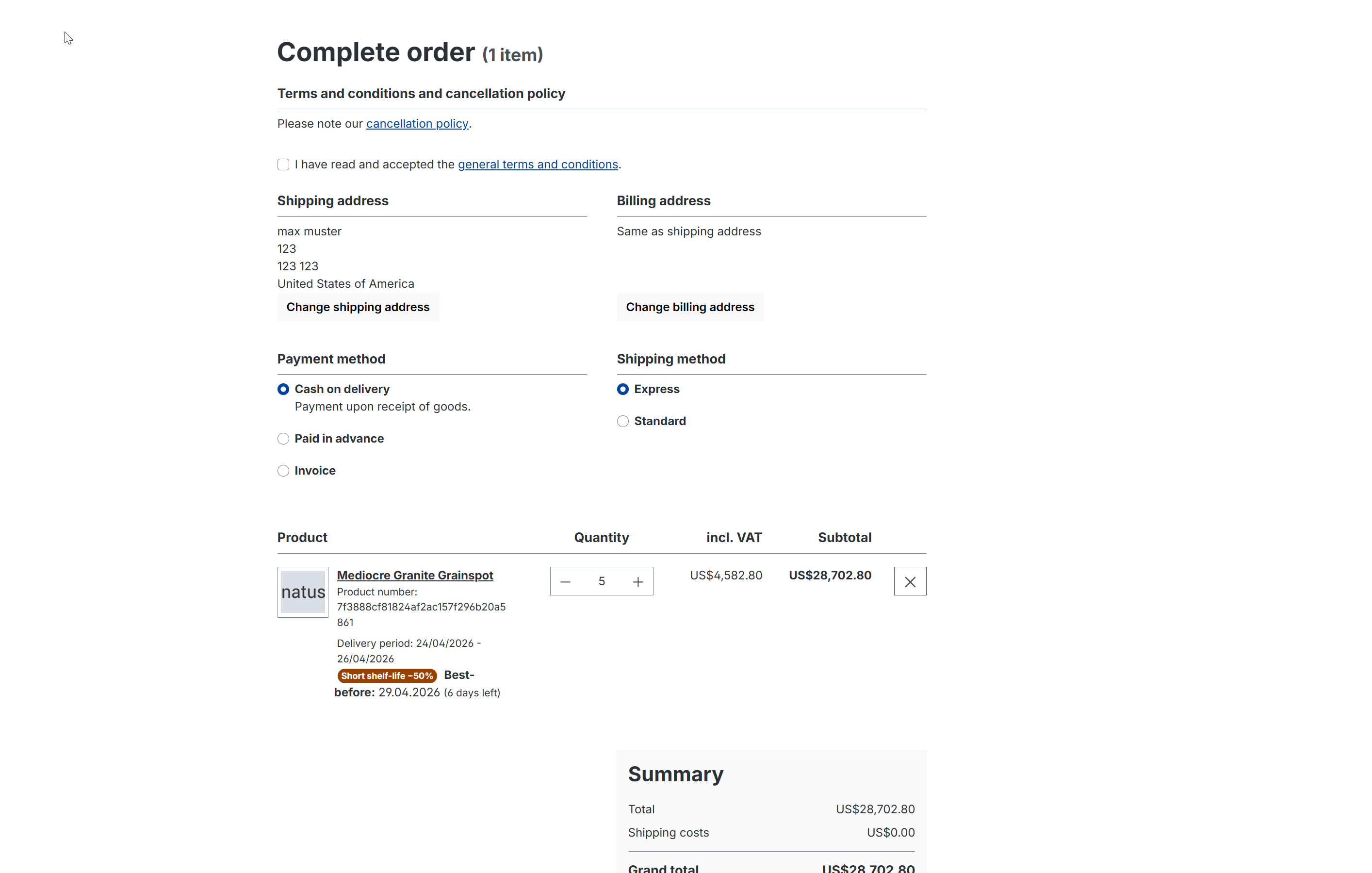Viewport: 1372px width, 873px height.
Task: Increase quantity with the plus icon
Action: pos(637,581)
